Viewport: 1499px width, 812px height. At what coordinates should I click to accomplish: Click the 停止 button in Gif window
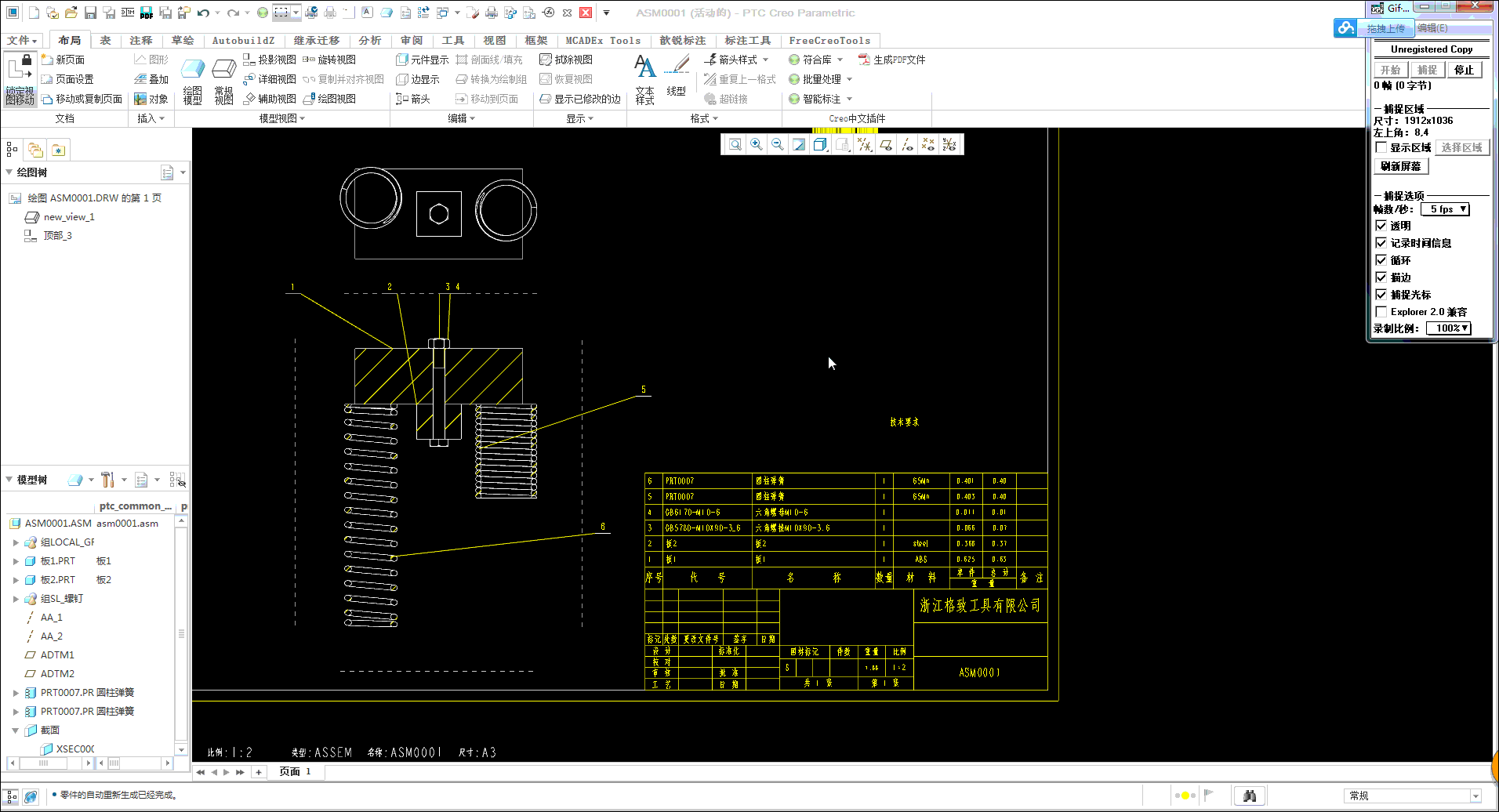(1465, 70)
